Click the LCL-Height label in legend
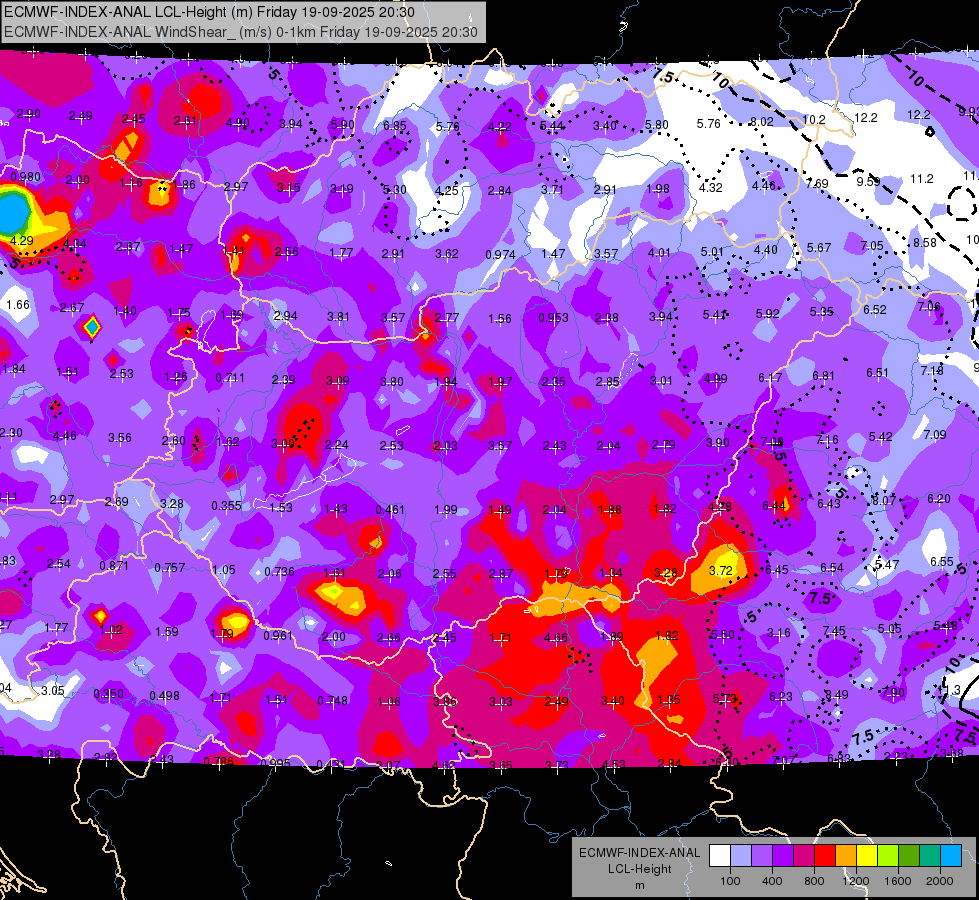This screenshot has width=979, height=900. (x=639, y=869)
